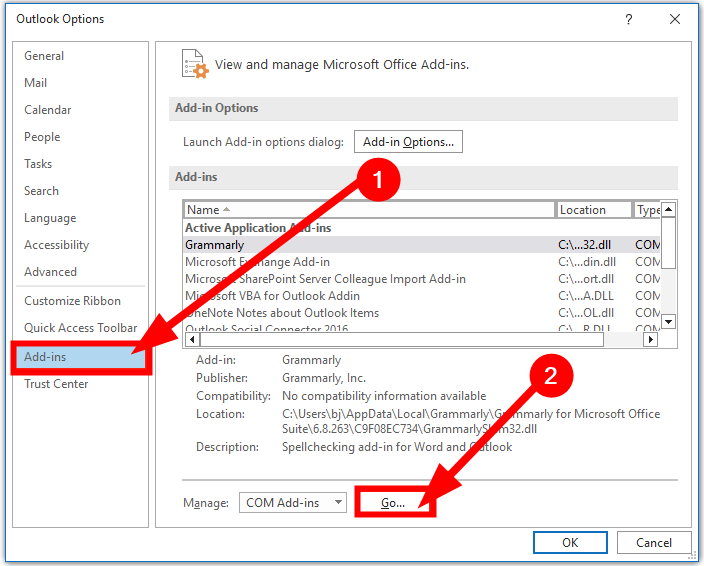Click the list scroll up arrow
Screen dimensions: 704x566
click(669, 209)
